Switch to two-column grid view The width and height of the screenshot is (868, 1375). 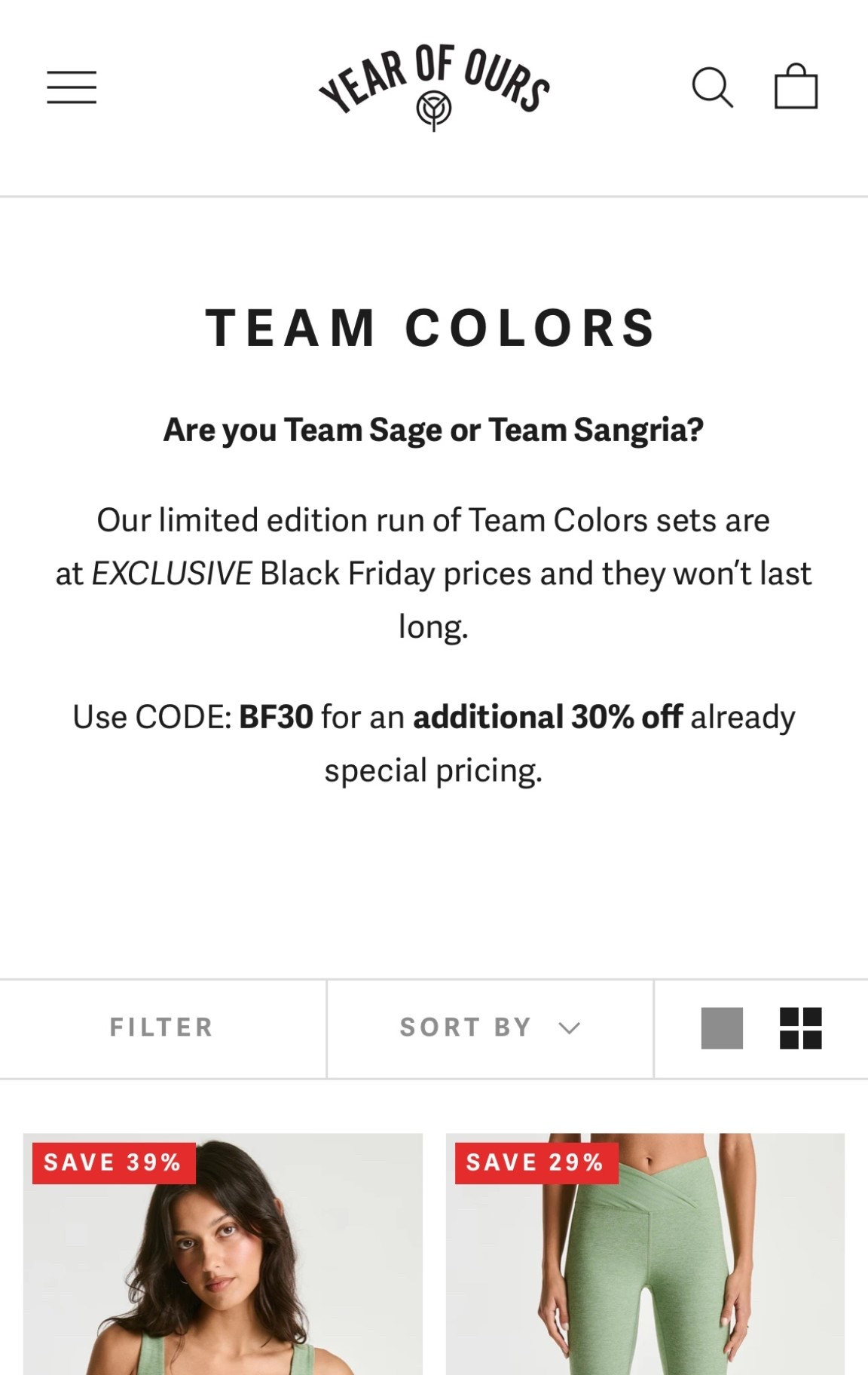pyautogui.click(x=800, y=1028)
